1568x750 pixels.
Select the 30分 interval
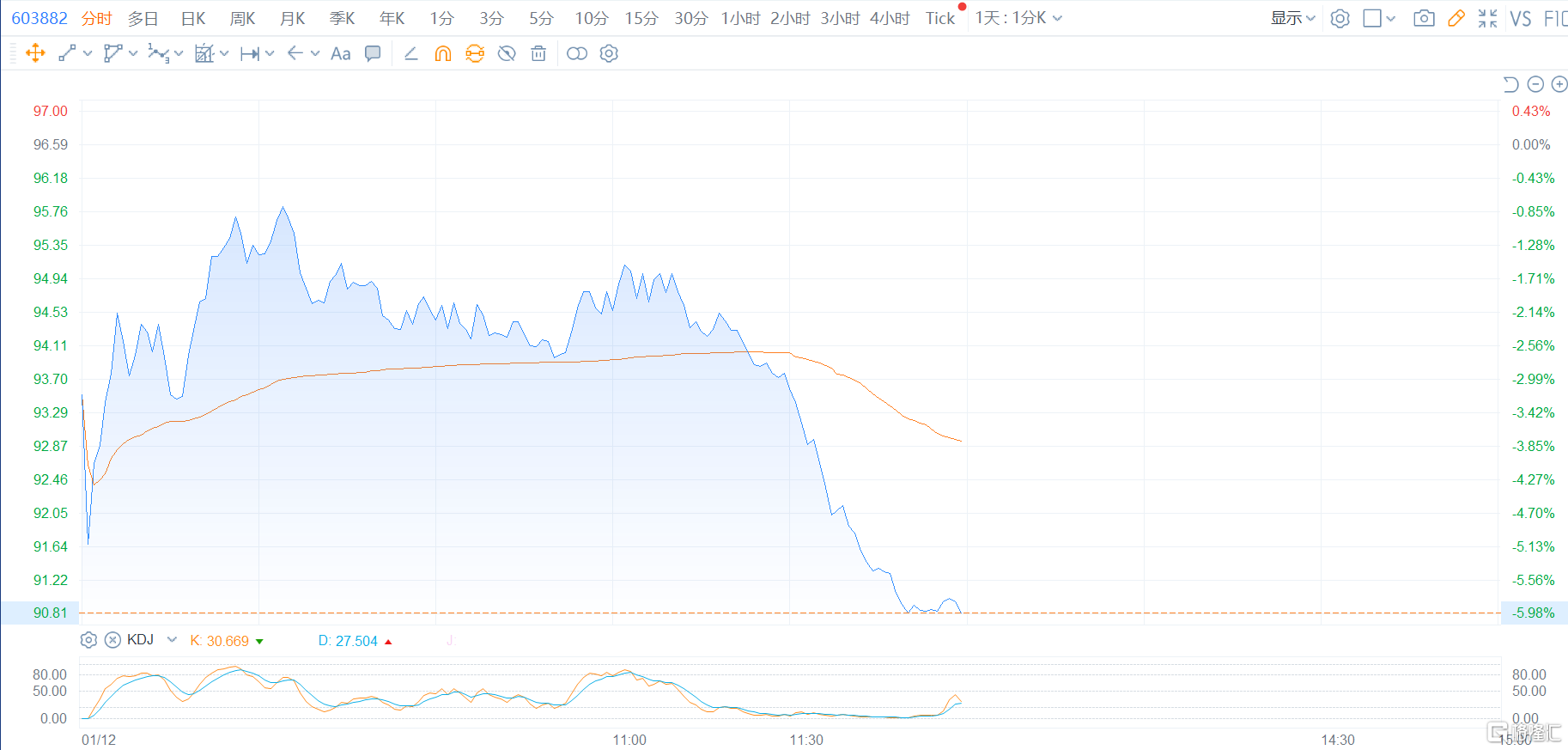pyautogui.click(x=691, y=18)
